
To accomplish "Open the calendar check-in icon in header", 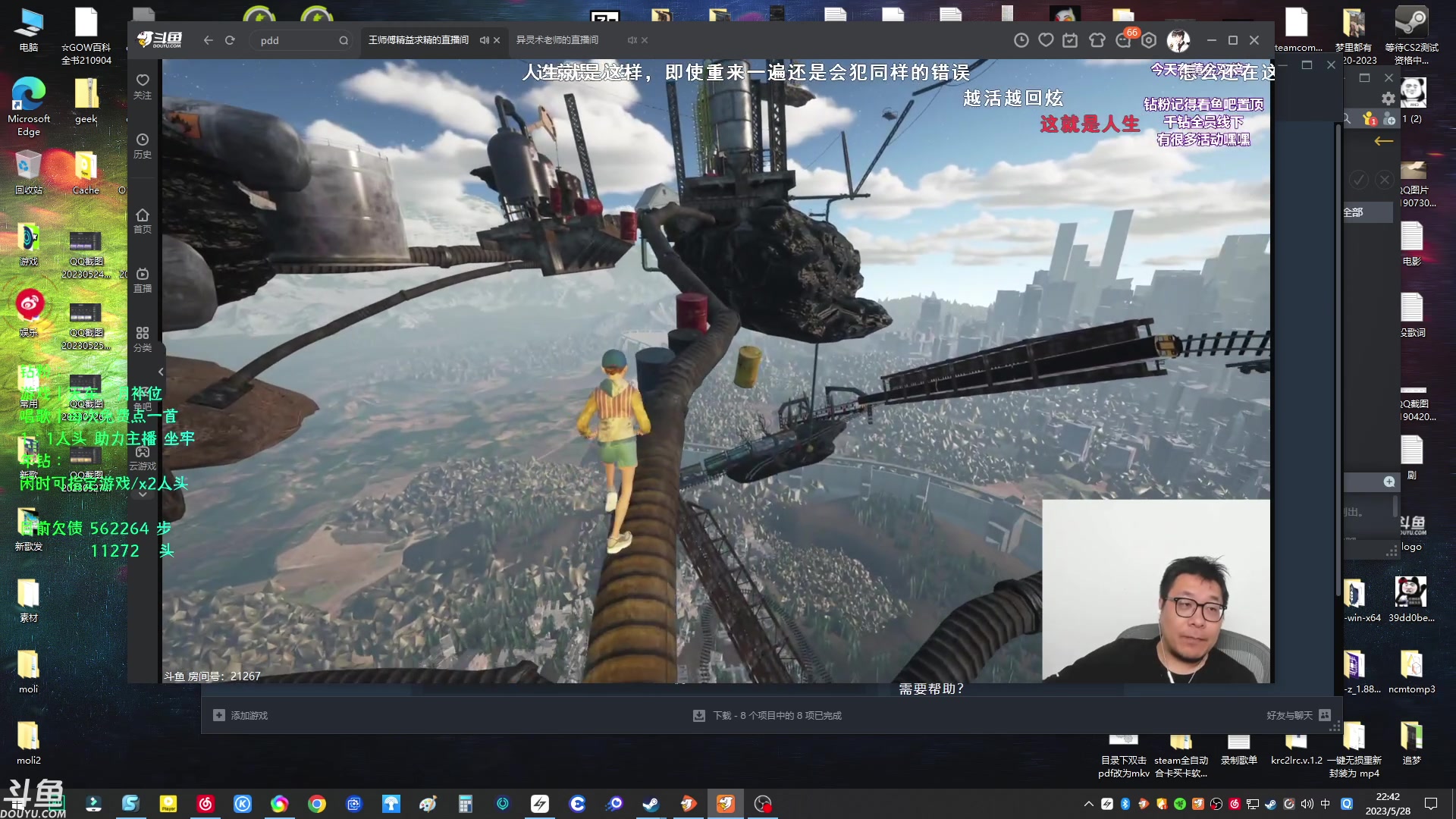I will pyautogui.click(x=1070, y=40).
